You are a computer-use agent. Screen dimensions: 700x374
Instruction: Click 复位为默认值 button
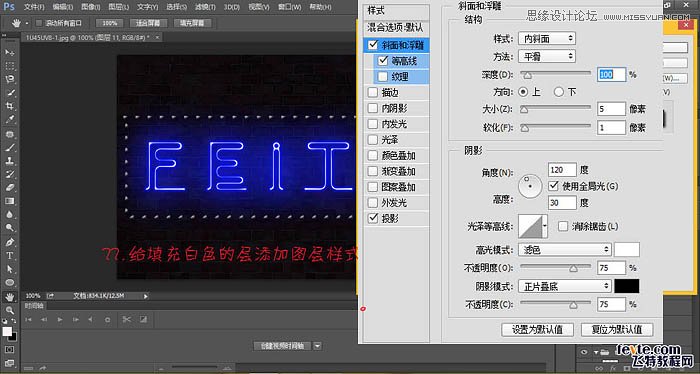617,330
